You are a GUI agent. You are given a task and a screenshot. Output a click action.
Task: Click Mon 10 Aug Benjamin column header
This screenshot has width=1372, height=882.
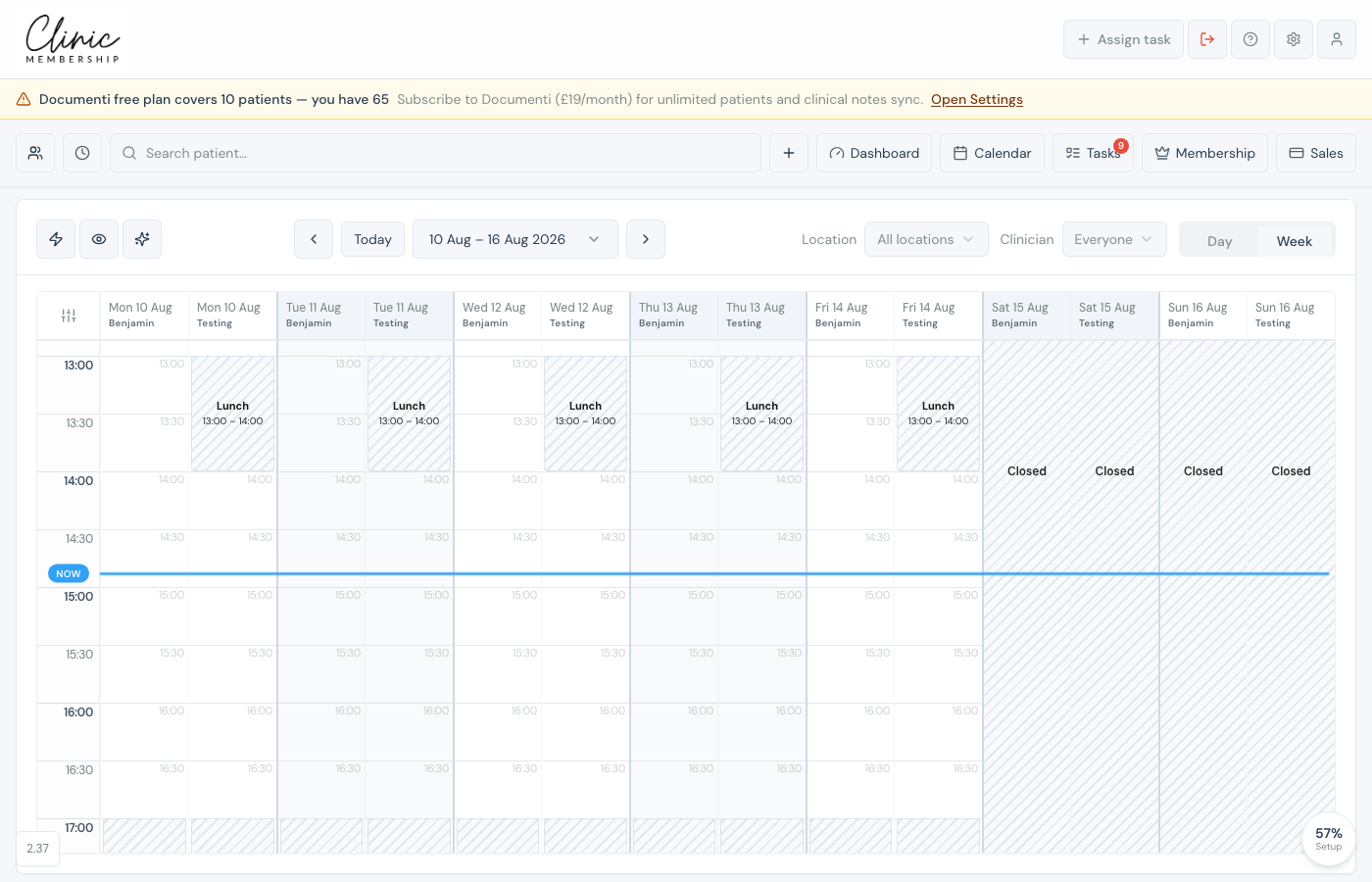[144, 315]
